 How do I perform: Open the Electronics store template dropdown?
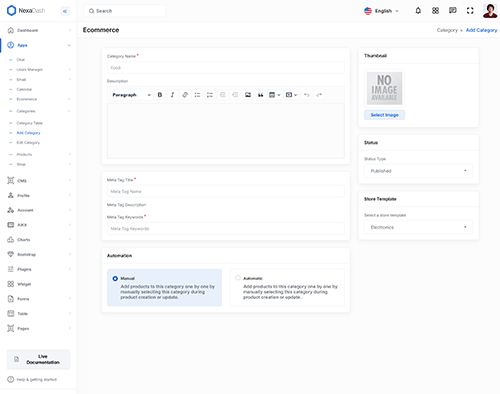click(418, 227)
